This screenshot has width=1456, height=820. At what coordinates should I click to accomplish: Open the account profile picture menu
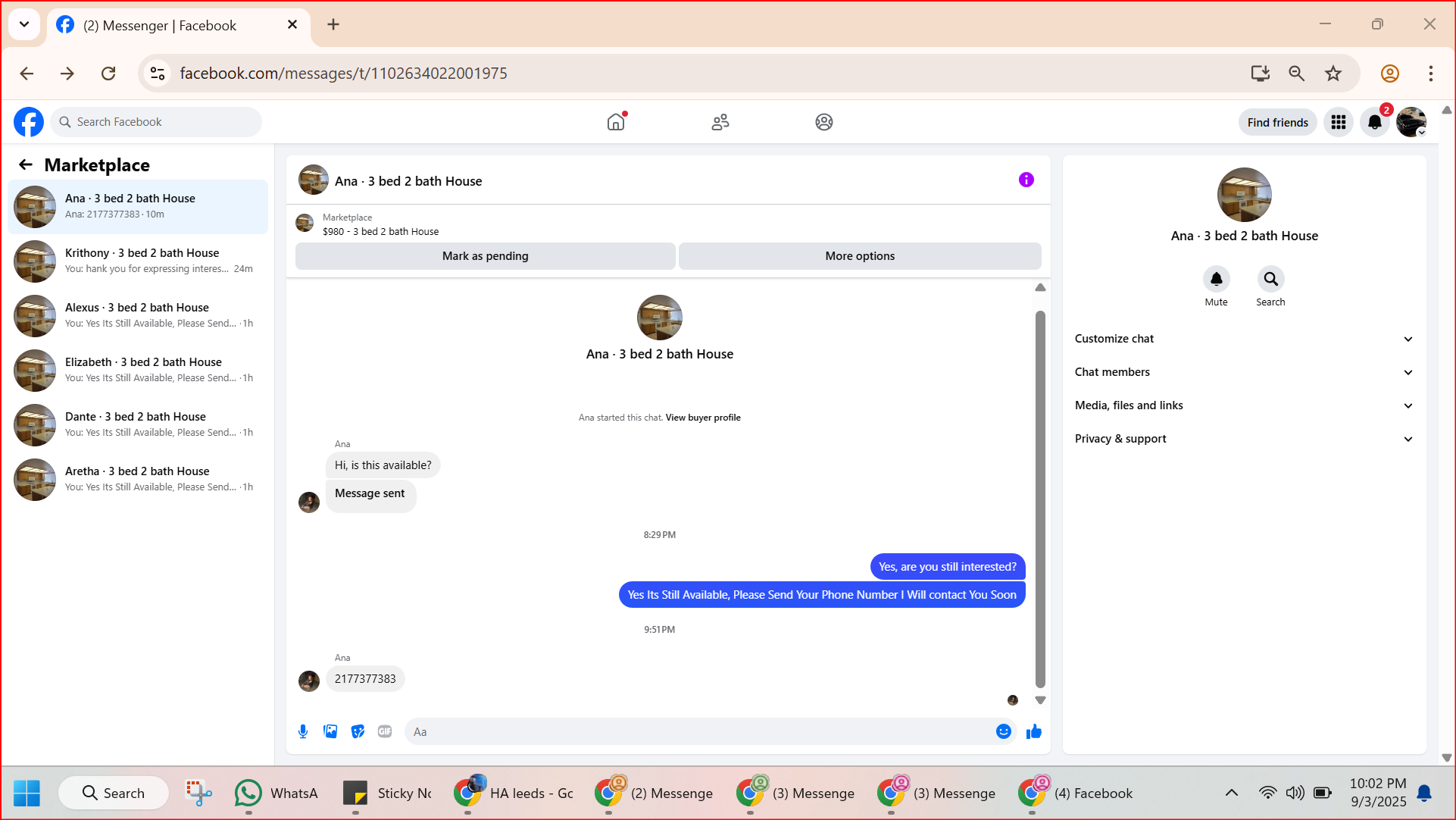click(x=1411, y=122)
